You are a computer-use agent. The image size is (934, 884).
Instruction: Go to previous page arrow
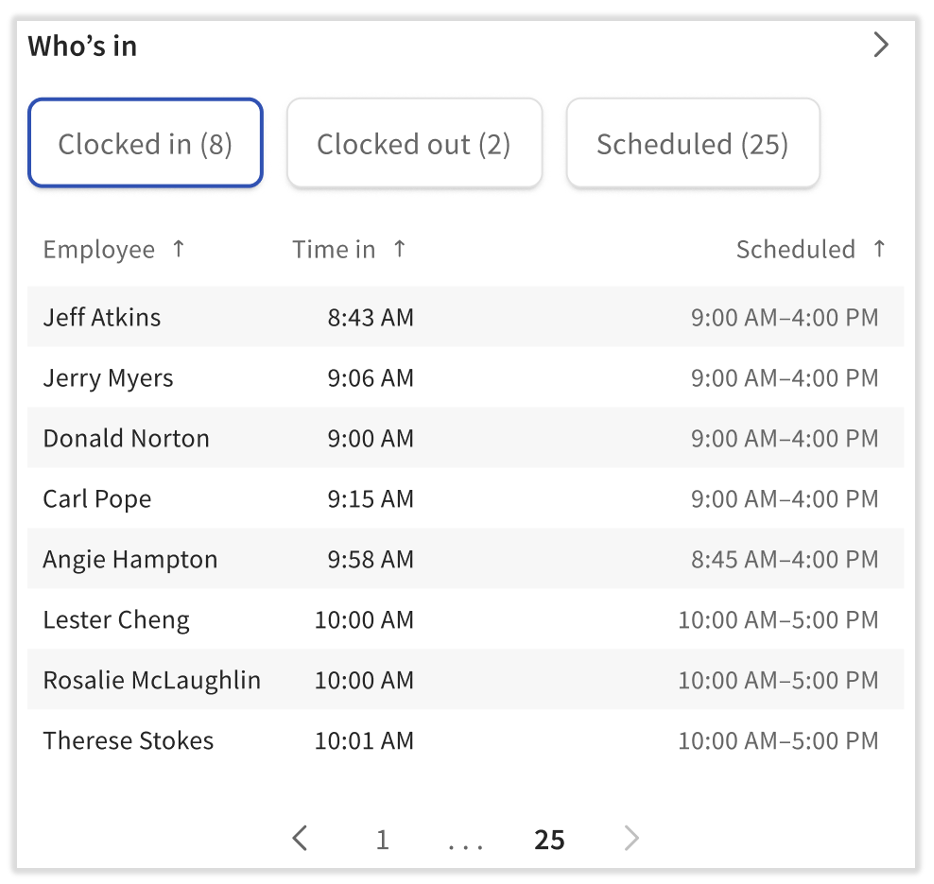tap(300, 838)
